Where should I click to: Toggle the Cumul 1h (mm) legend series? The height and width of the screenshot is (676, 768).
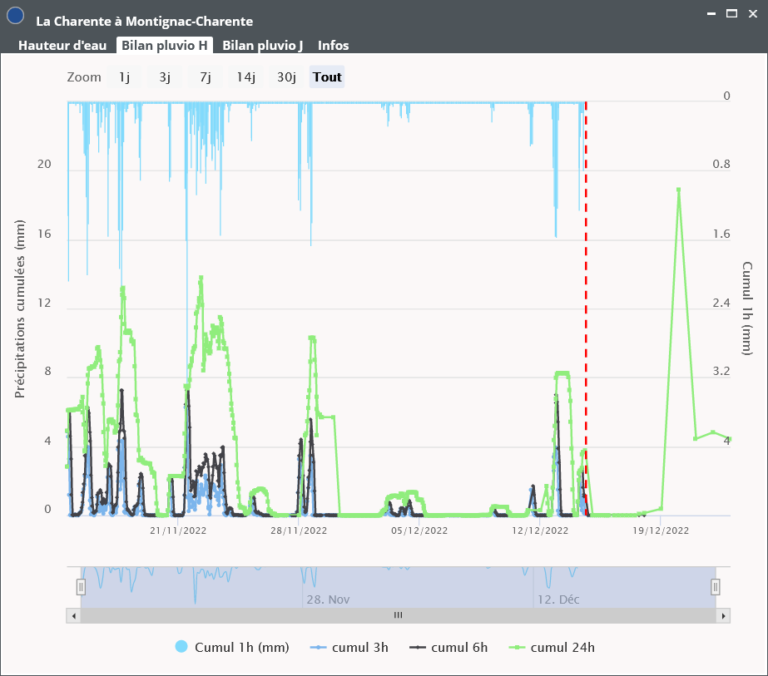point(232,647)
